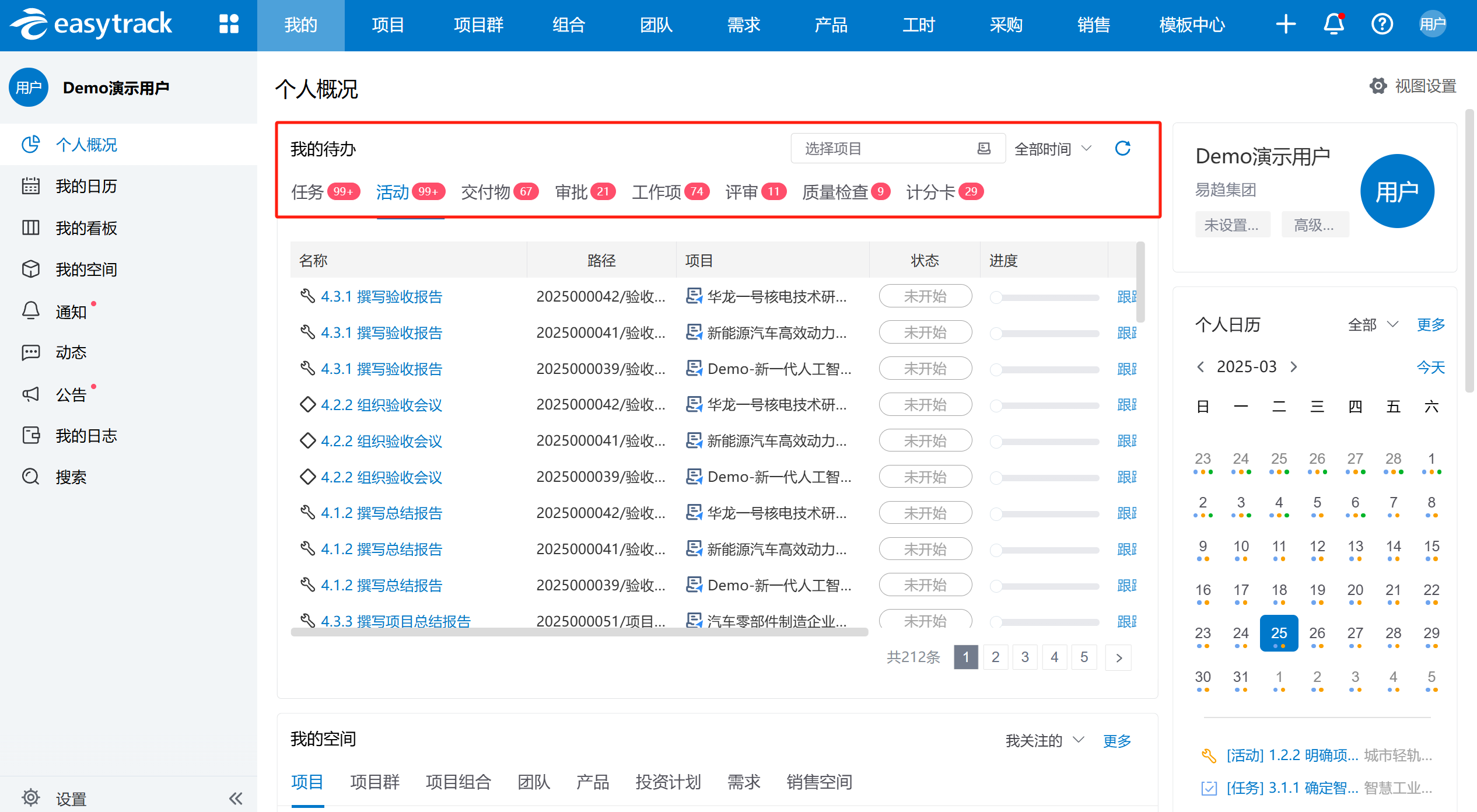1477x812 pixels.
Task: Open the app grid launcher icon
Action: (x=229, y=24)
